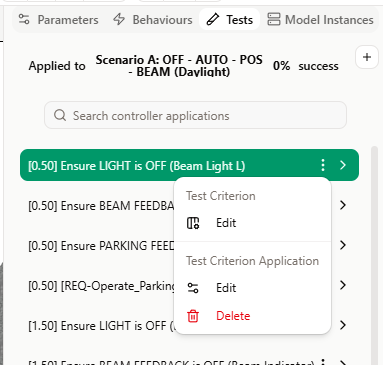383x365 pixels.
Task: Click the Tests pencil icon
Action: (213, 20)
